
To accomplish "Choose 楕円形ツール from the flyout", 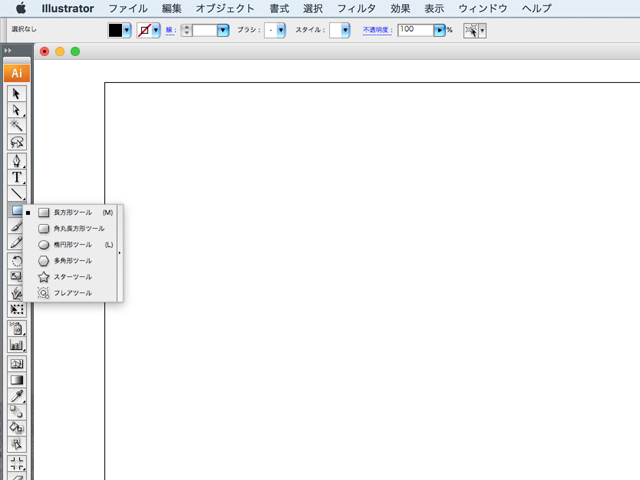I will point(72,245).
